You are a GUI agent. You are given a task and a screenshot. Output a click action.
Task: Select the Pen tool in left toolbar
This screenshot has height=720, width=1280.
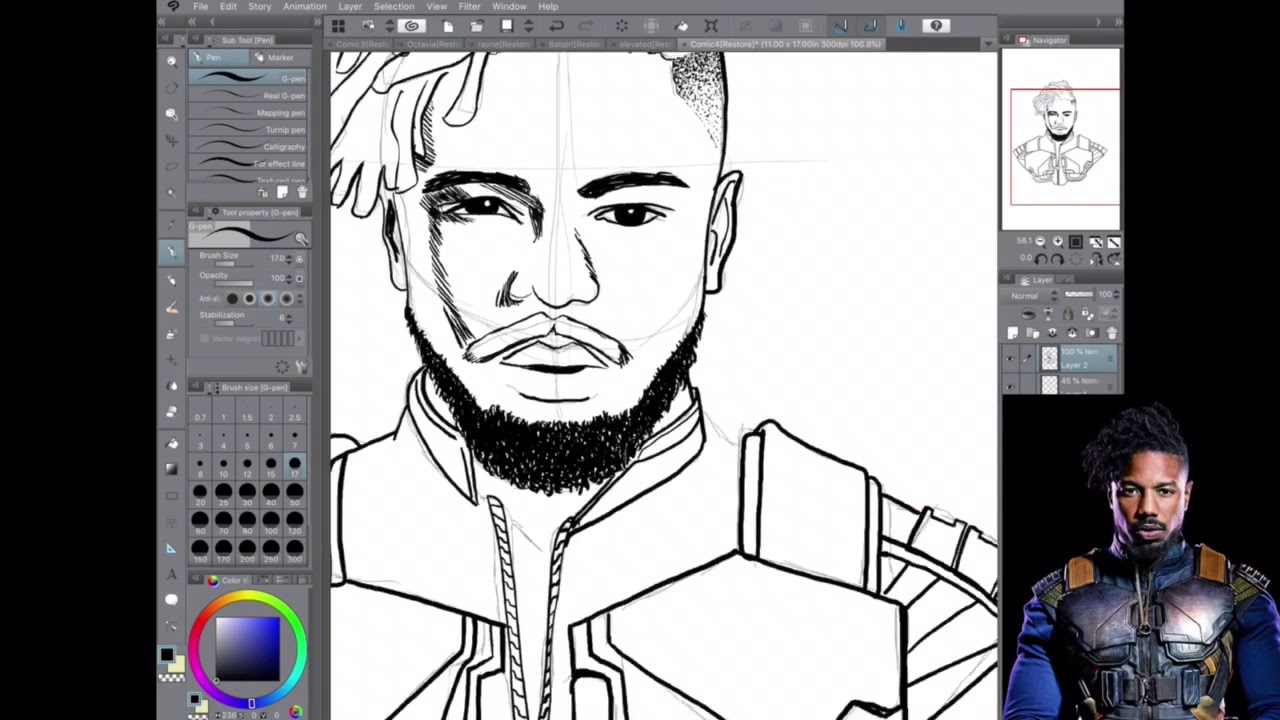point(172,253)
